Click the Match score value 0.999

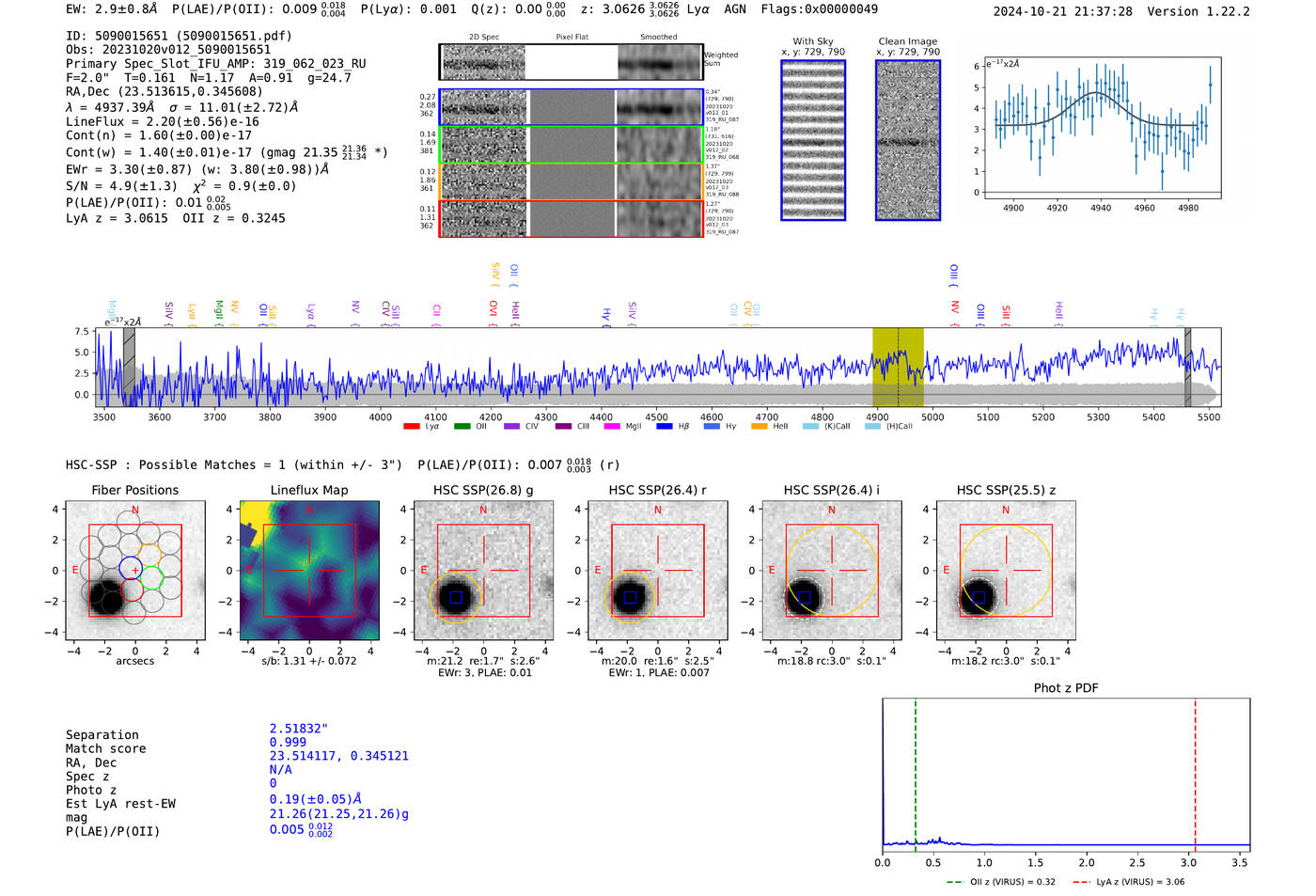288,742
